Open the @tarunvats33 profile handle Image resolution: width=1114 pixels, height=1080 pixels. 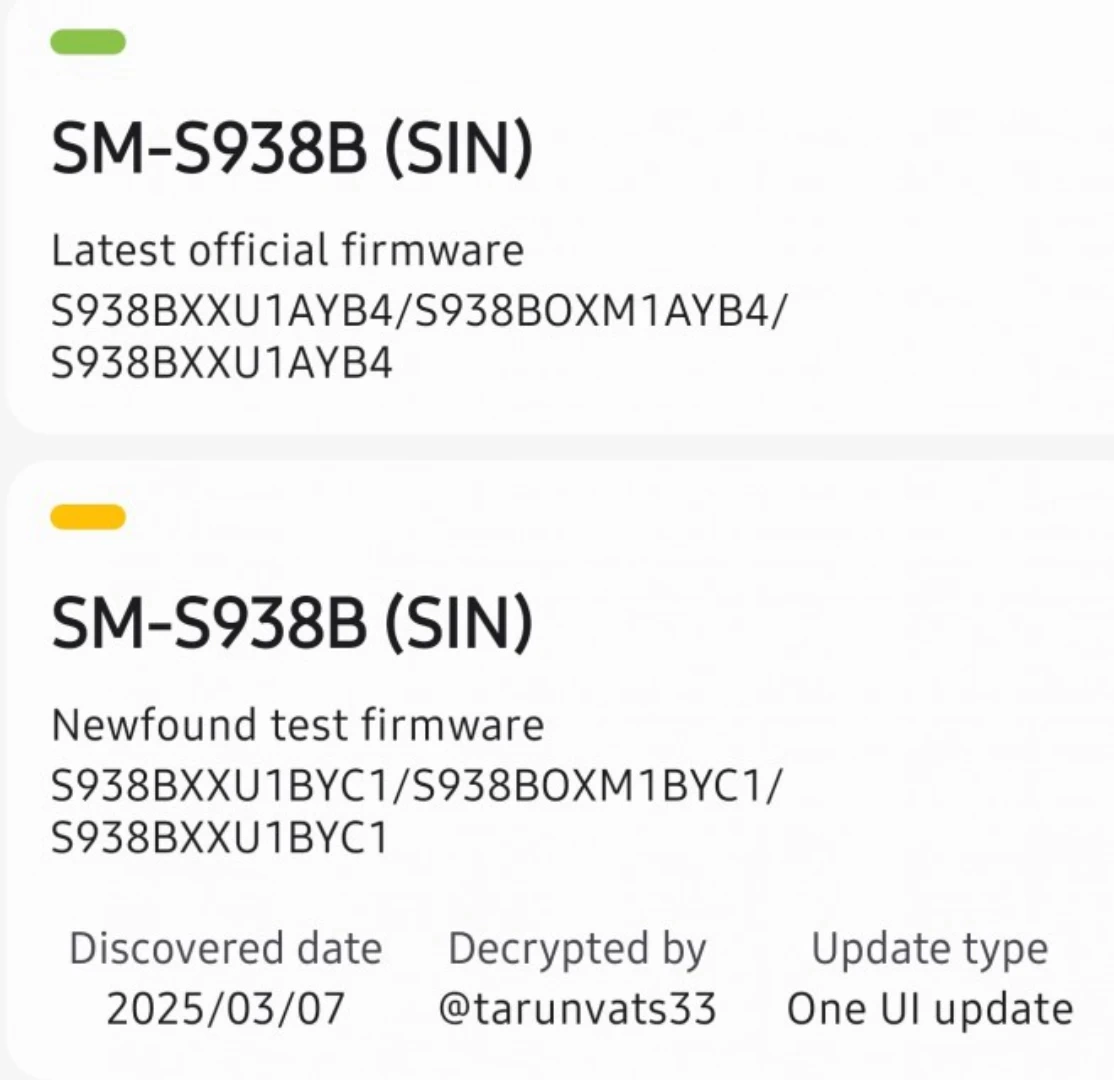pyautogui.click(x=577, y=1009)
